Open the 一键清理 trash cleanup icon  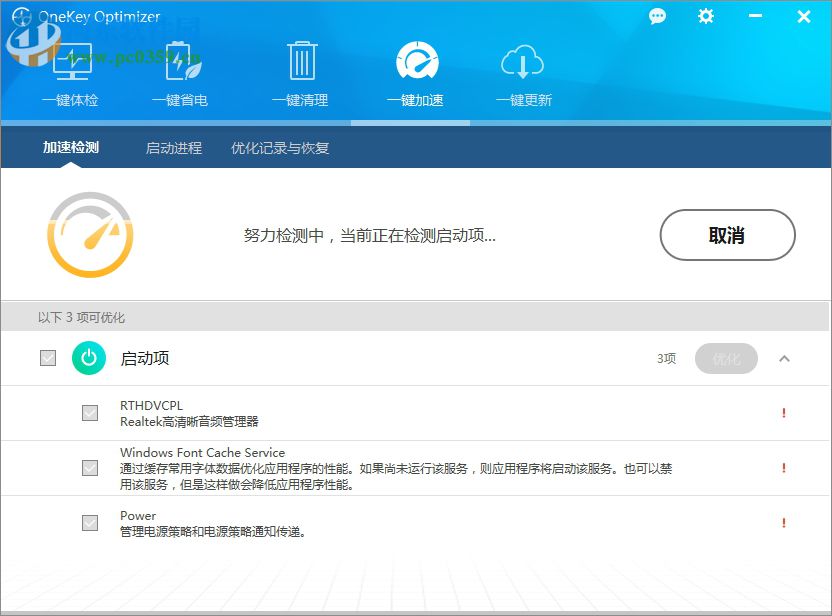point(299,62)
